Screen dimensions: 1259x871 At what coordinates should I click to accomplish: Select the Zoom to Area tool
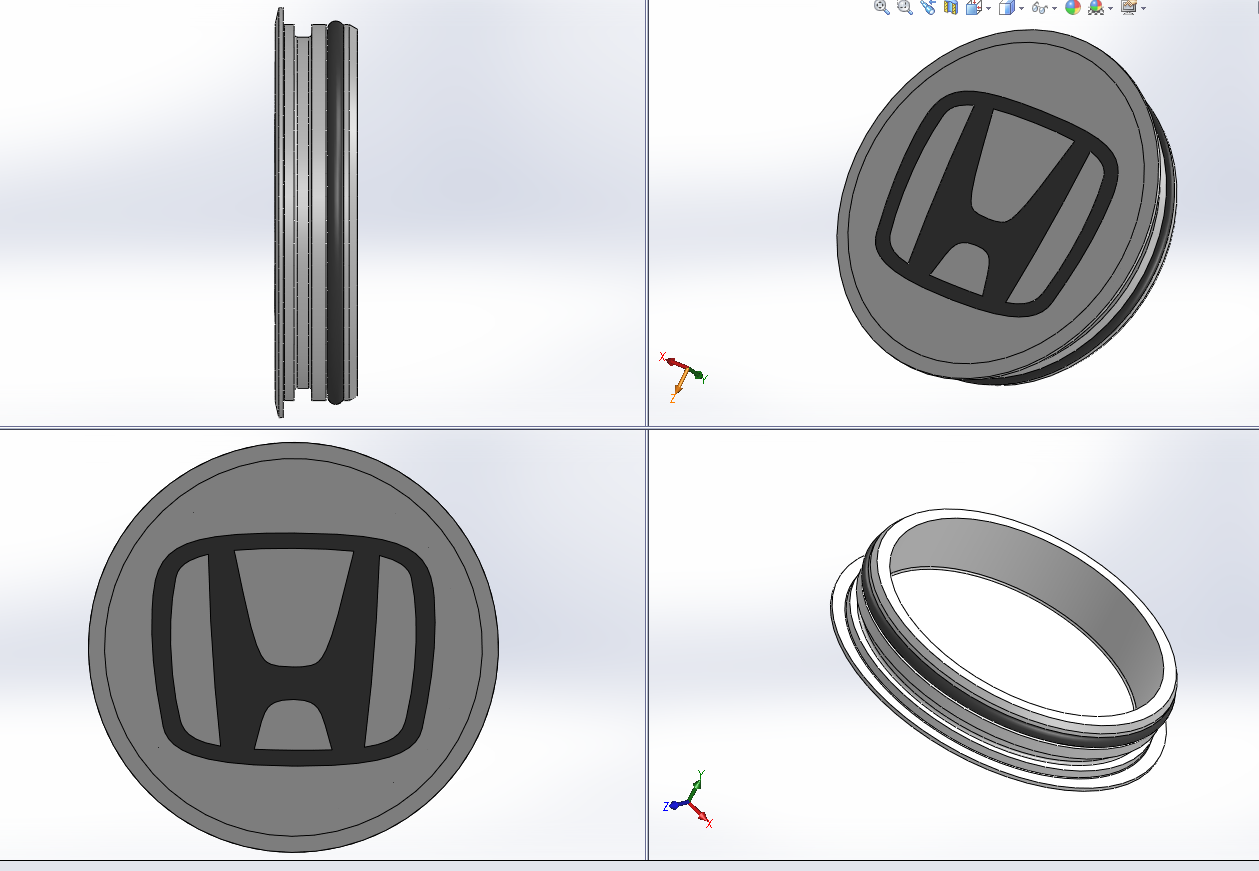pyautogui.click(x=905, y=8)
